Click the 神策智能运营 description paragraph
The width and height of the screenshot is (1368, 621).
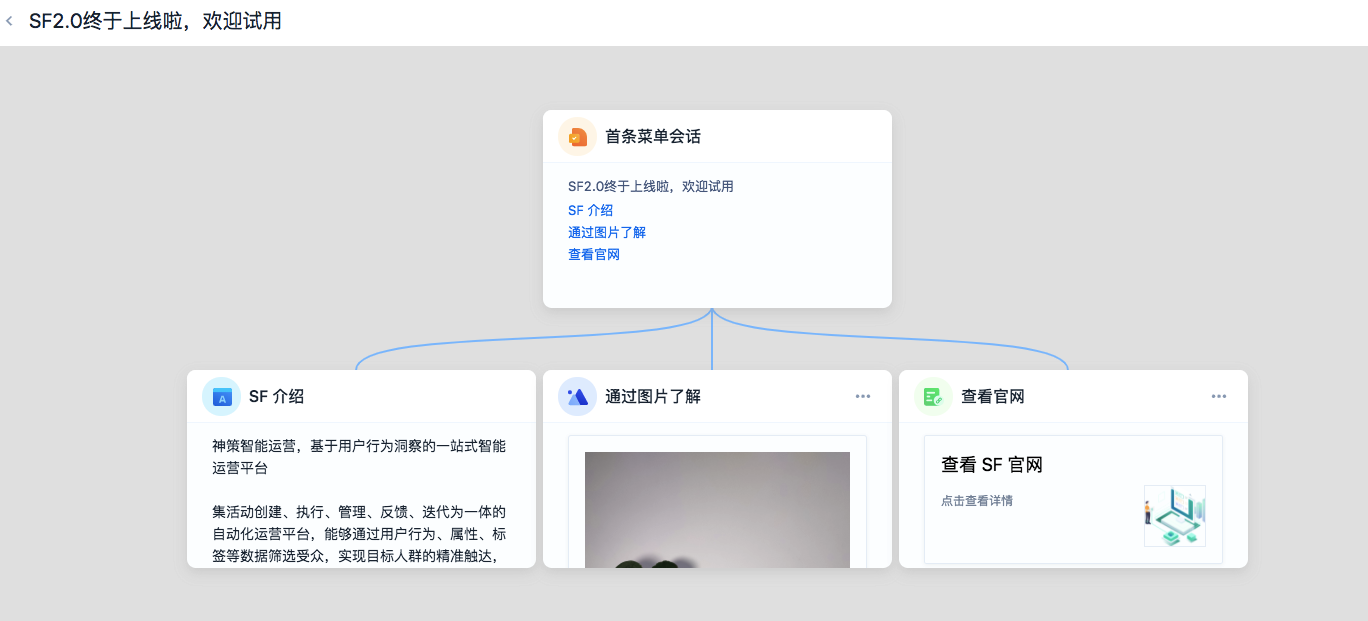359,457
